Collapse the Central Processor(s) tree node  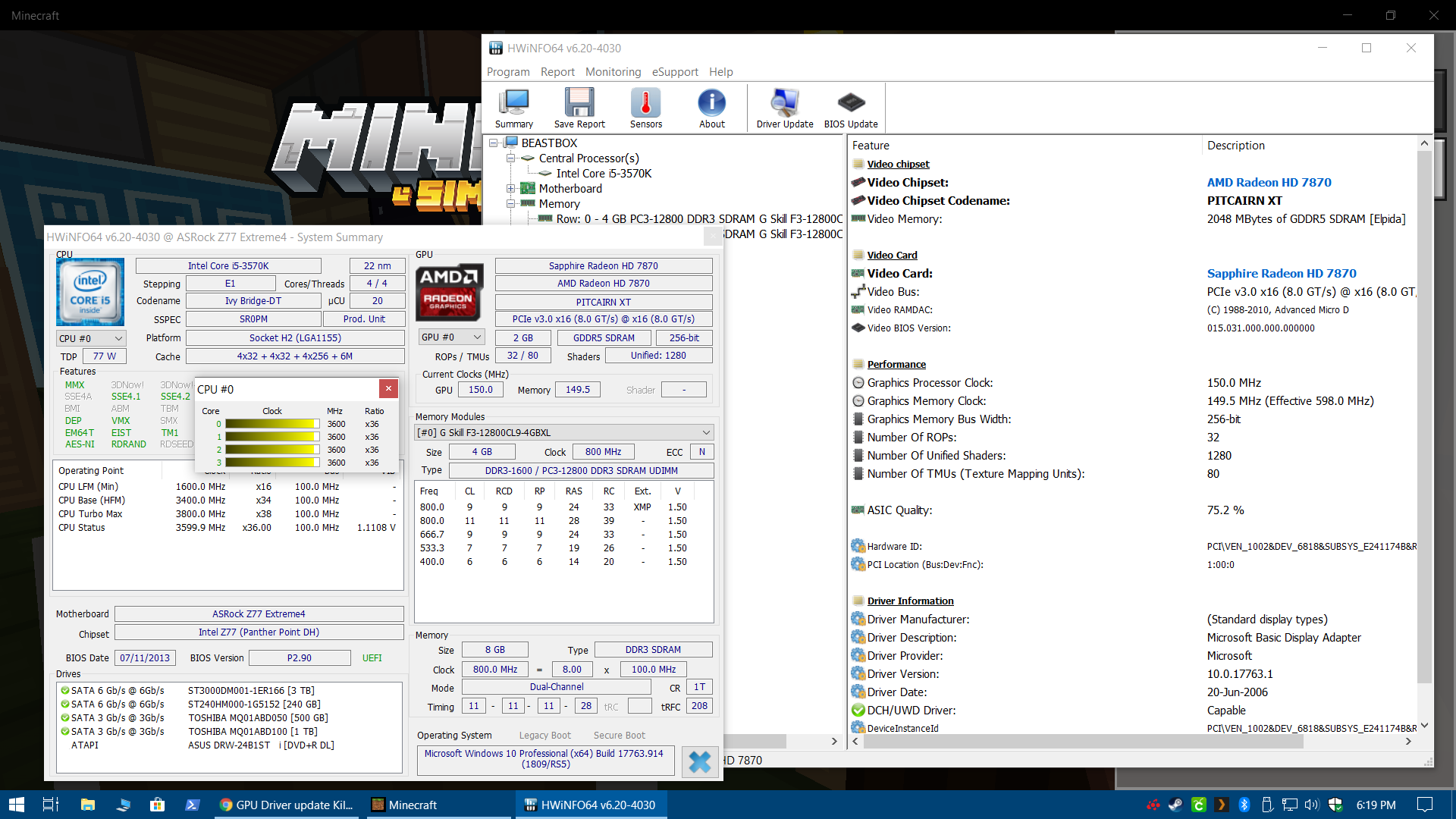[x=511, y=158]
